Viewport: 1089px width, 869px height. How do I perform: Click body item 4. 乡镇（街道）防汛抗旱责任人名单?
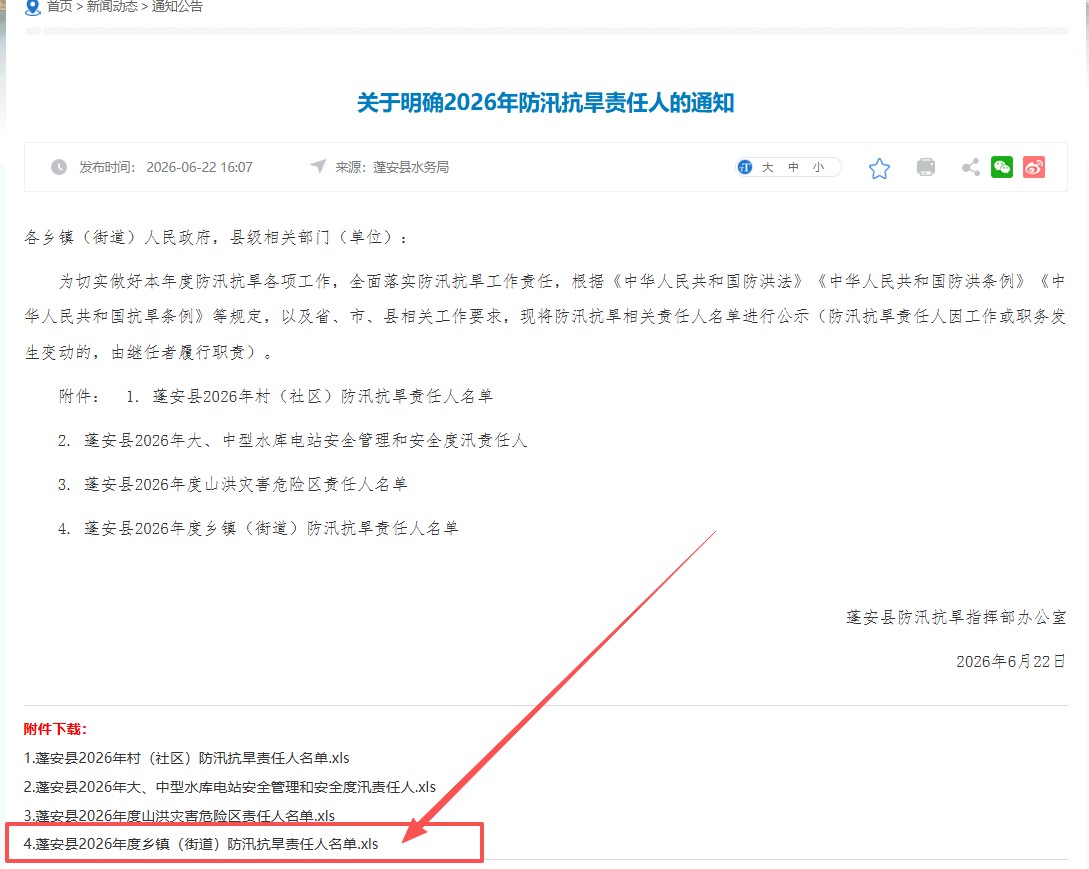(258, 529)
